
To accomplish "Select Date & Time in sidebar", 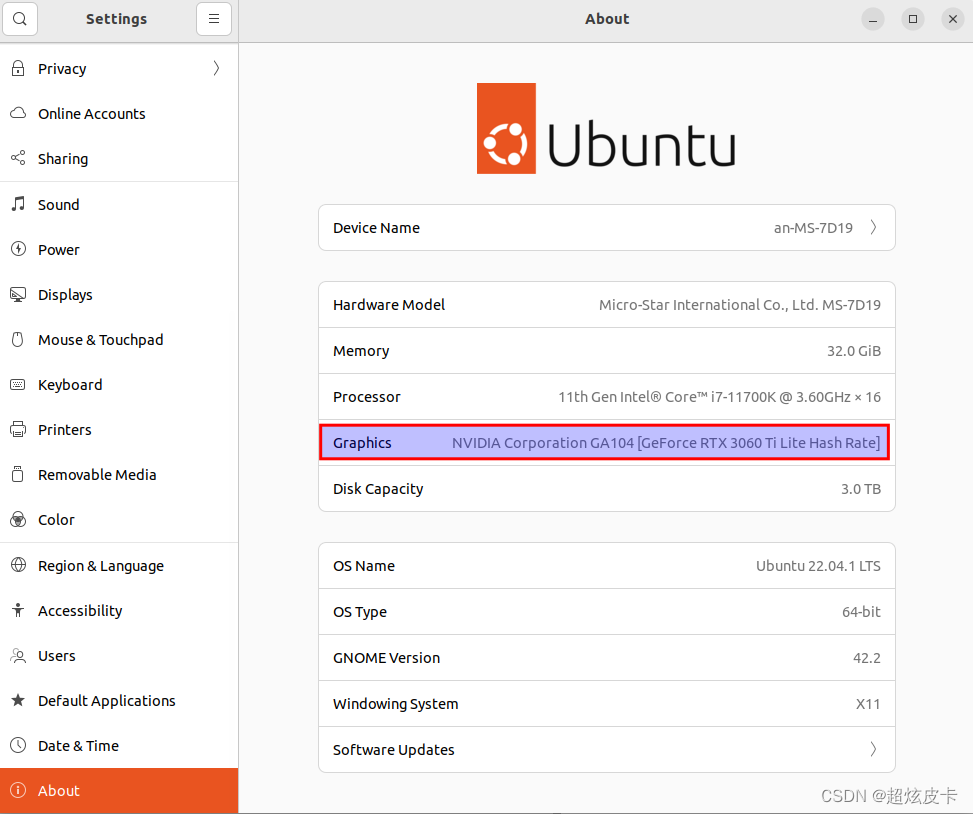I will (x=78, y=746).
